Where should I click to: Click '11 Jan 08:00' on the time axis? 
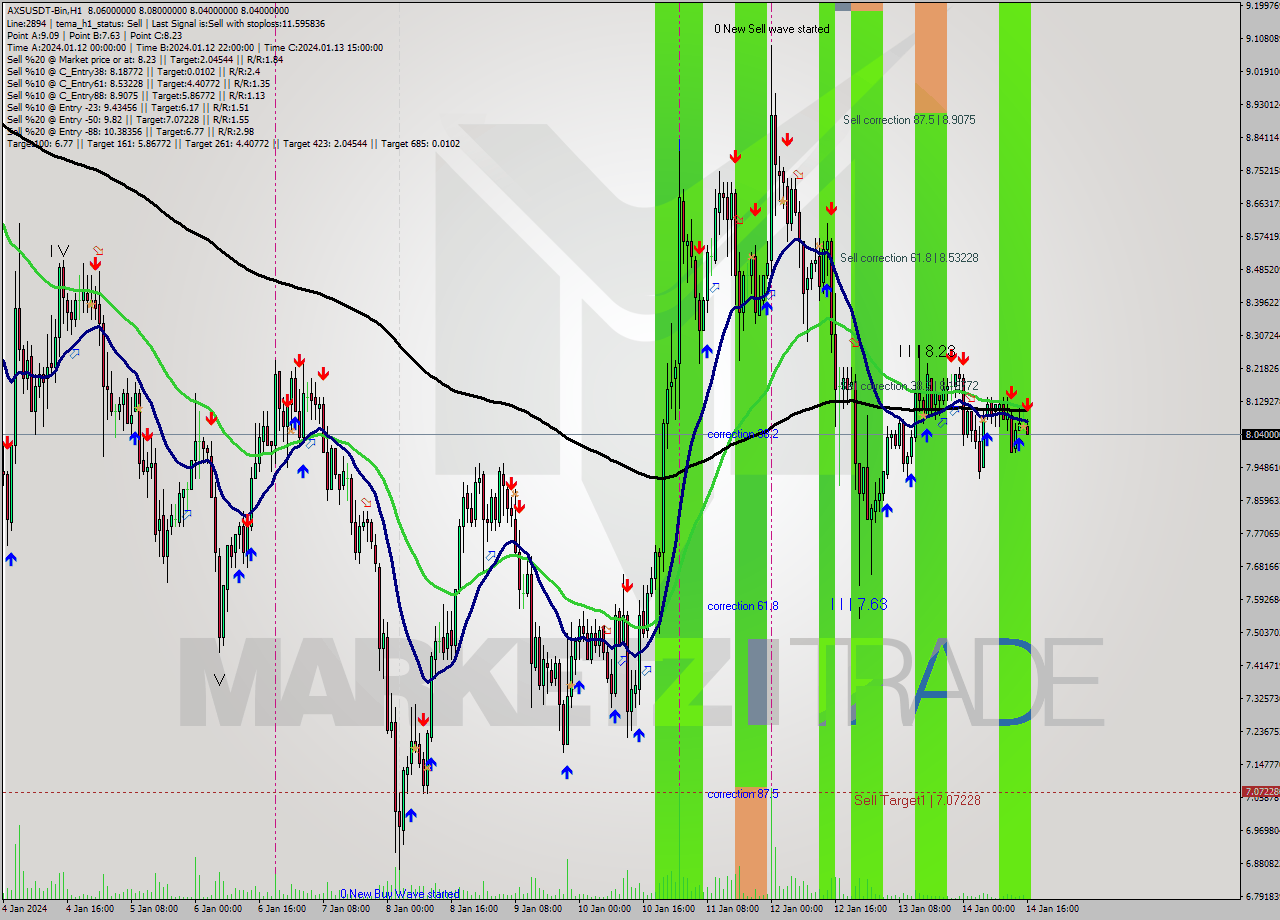tap(732, 909)
